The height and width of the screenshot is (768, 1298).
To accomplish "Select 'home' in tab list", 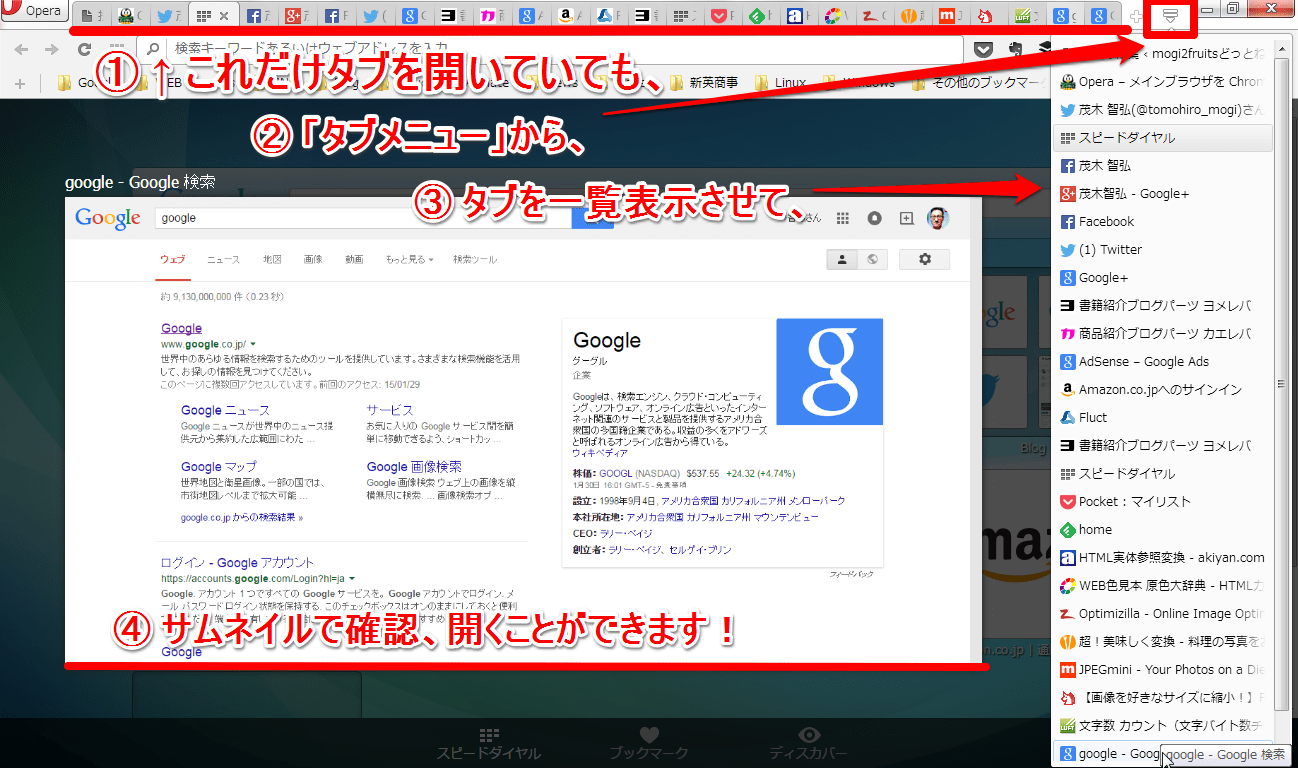I will click(x=1163, y=530).
